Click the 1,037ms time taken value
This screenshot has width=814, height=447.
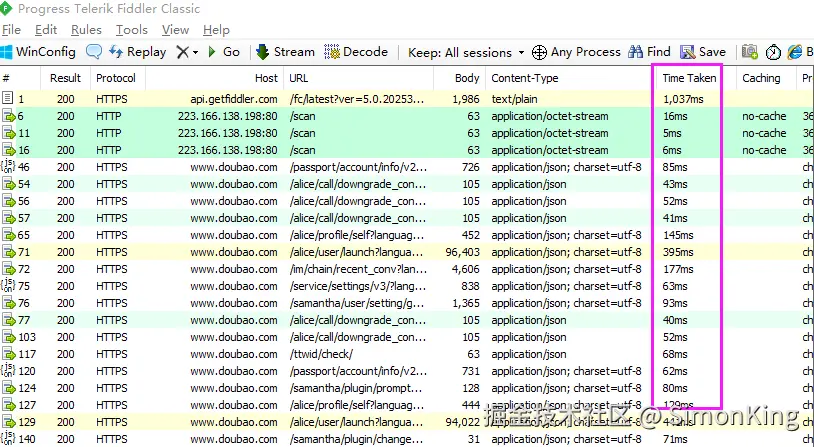coord(683,99)
